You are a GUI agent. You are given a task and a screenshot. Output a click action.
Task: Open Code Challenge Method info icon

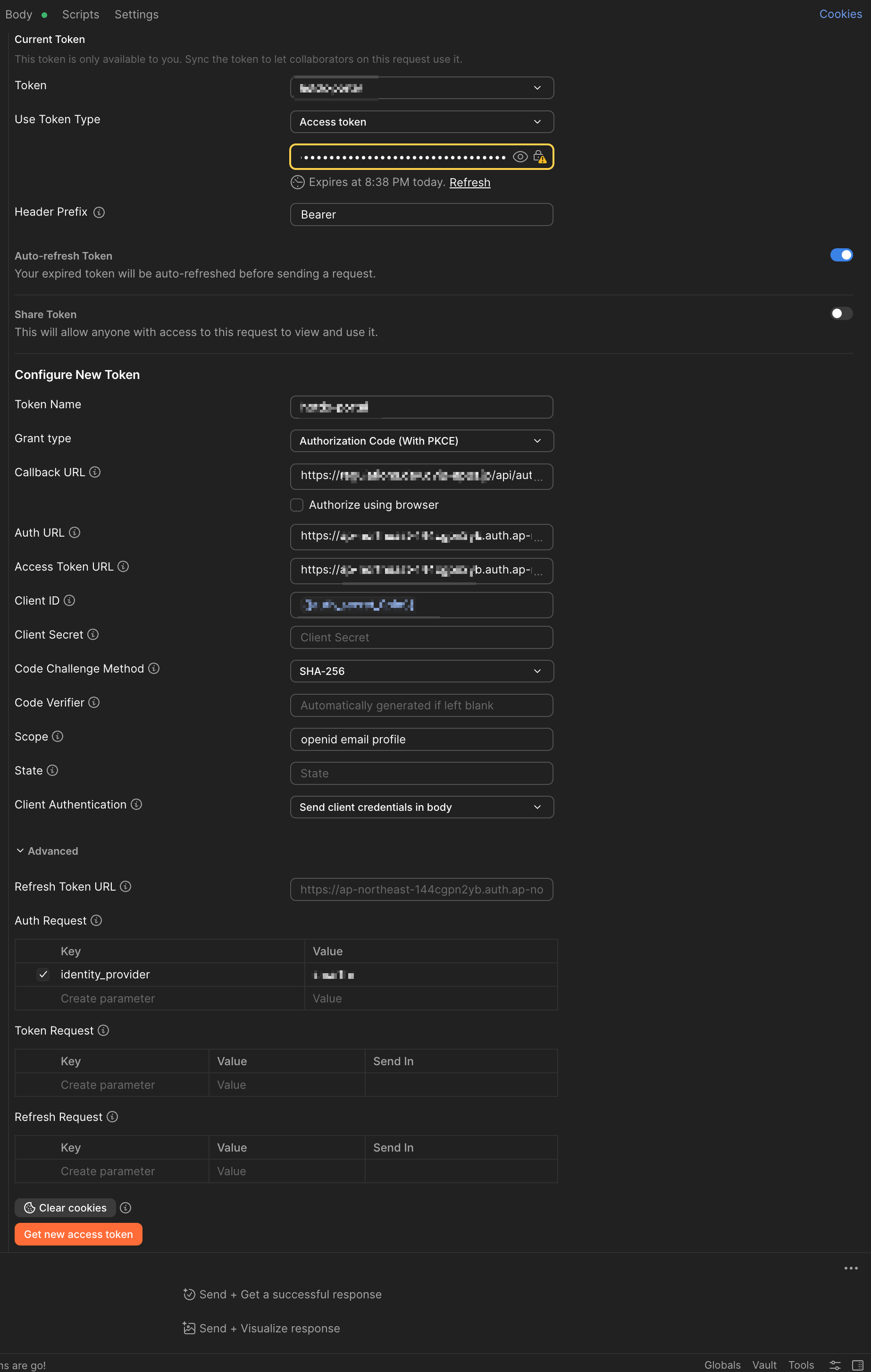pyautogui.click(x=154, y=668)
